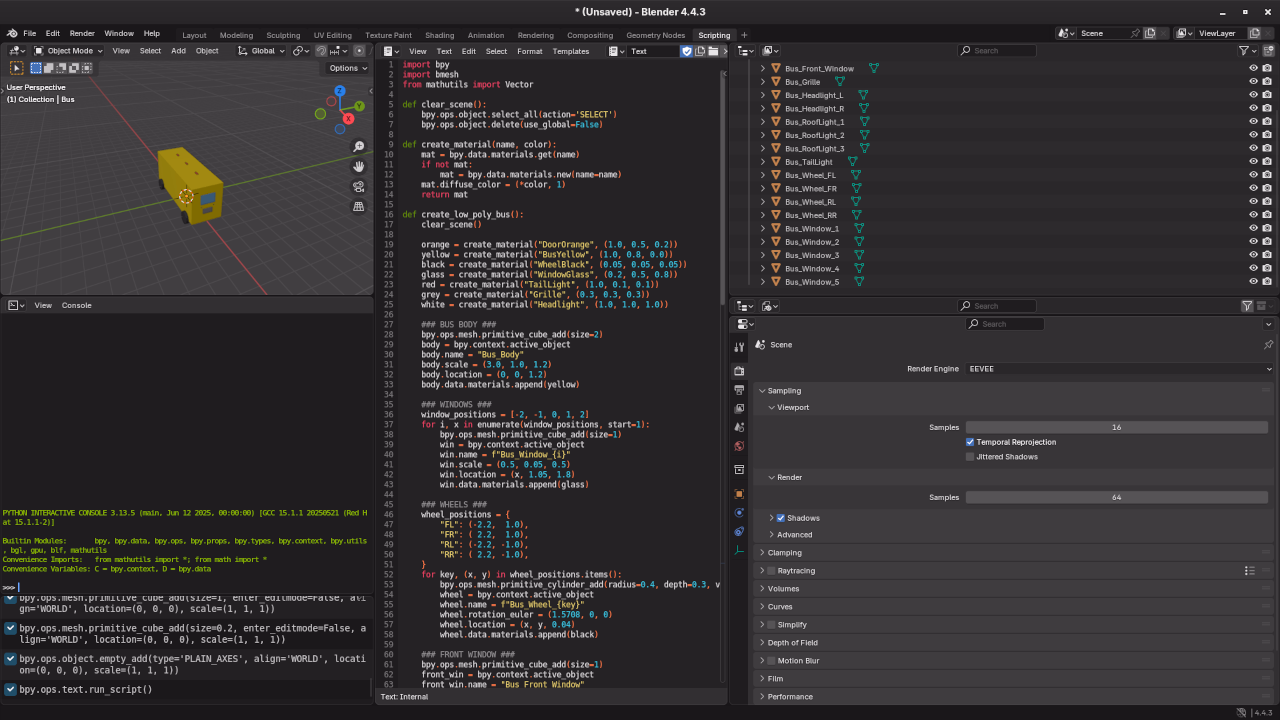The height and width of the screenshot is (720, 1280).
Task: Click the Tweak select tool icon
Action: pyautogui.click(x=17, y=68)
